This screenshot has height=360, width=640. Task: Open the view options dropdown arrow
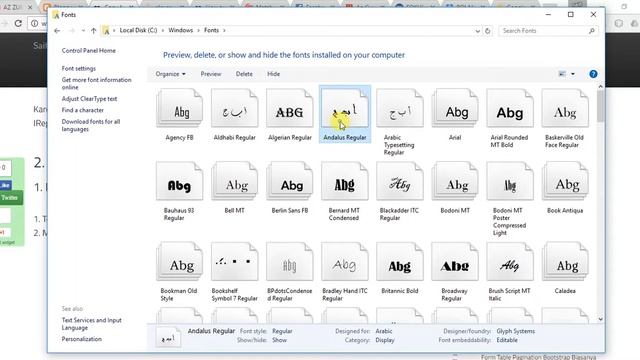click(x=573, y=74)
